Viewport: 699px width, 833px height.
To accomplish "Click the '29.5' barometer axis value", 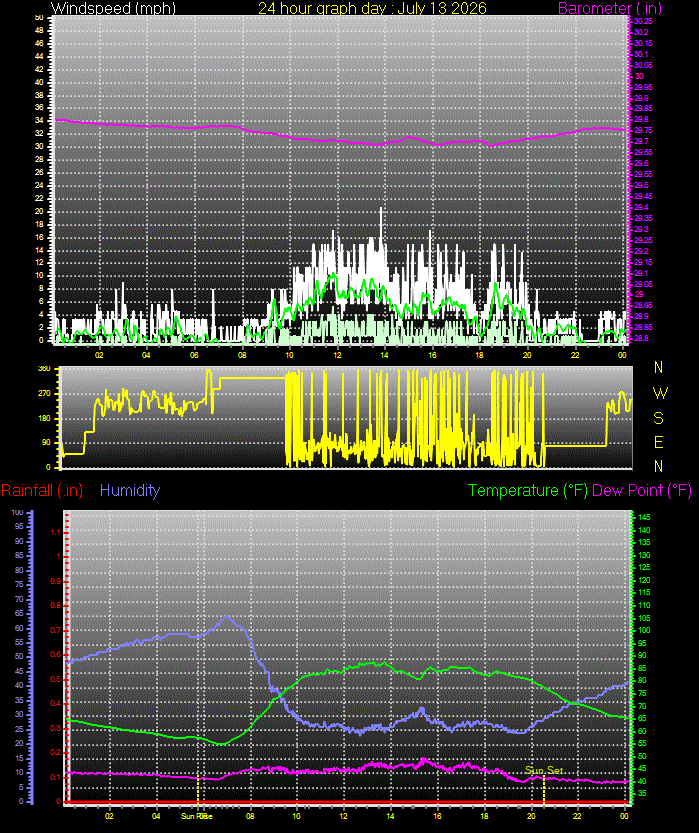I will (x=641, y=185).
